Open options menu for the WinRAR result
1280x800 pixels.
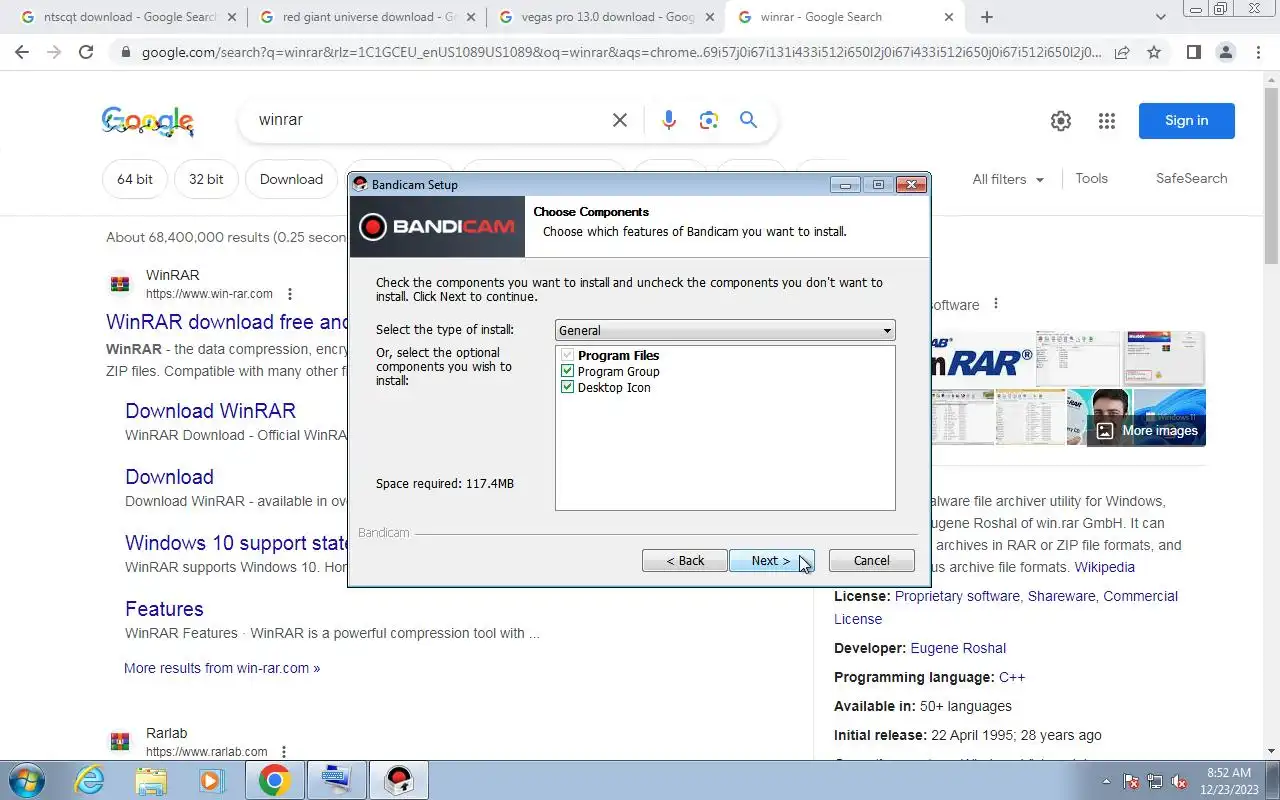[x=290, y=294]
